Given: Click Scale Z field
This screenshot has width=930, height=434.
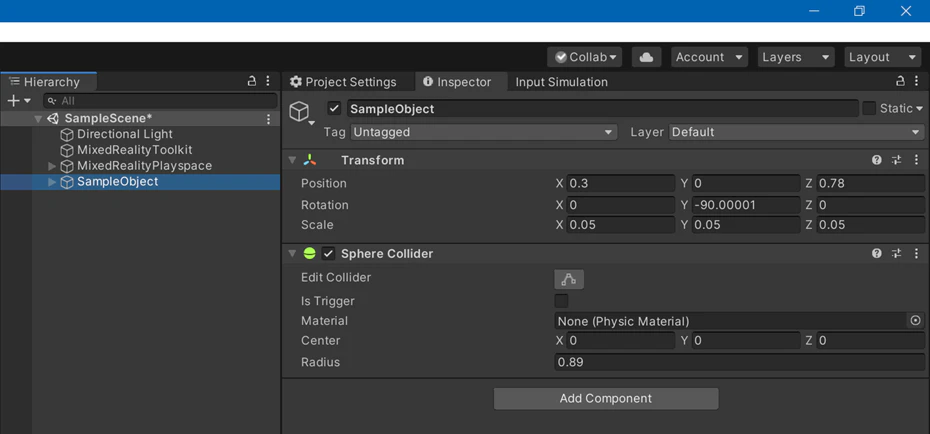Looking at the screenshot, I should (870, 225).
